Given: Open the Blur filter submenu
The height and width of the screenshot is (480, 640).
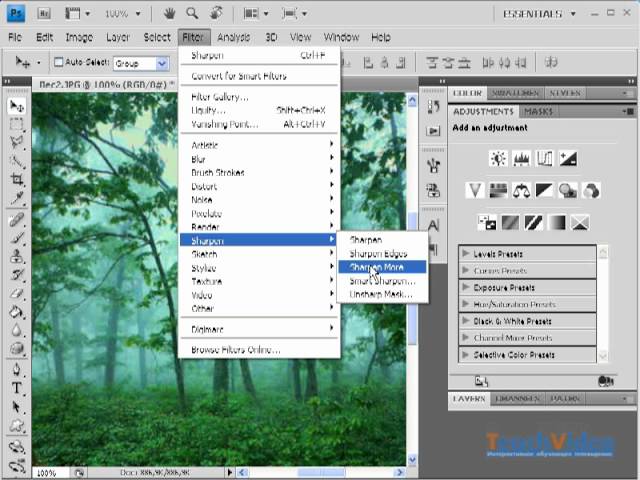Looking at the screenshot, I should (x=259, y=159).
